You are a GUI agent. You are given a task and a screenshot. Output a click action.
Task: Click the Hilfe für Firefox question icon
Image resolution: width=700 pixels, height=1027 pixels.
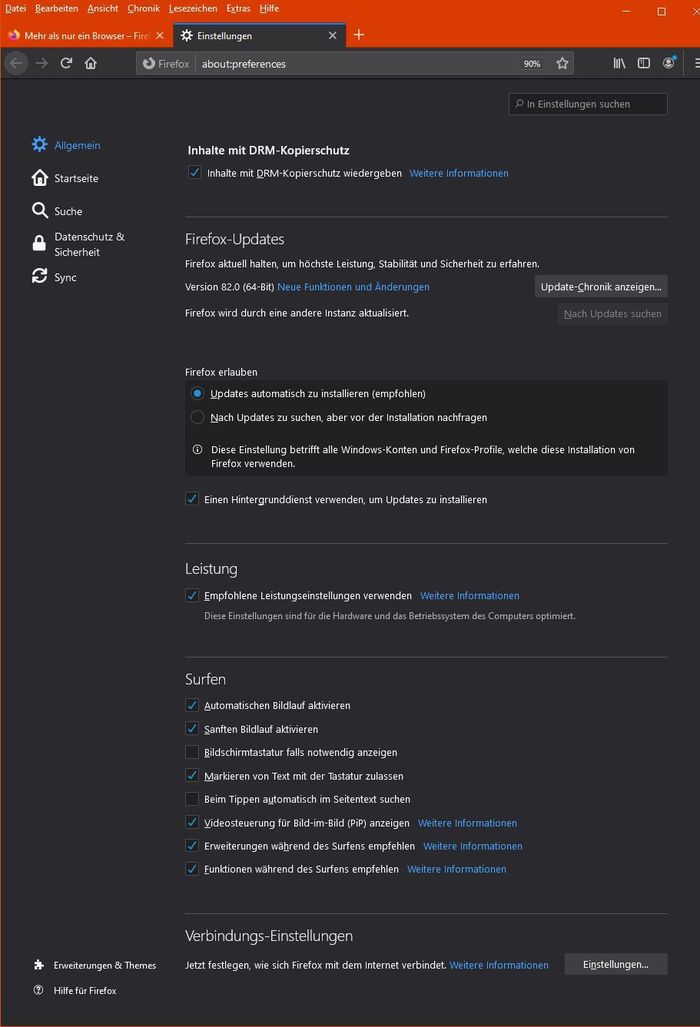[x=38, y=991]
